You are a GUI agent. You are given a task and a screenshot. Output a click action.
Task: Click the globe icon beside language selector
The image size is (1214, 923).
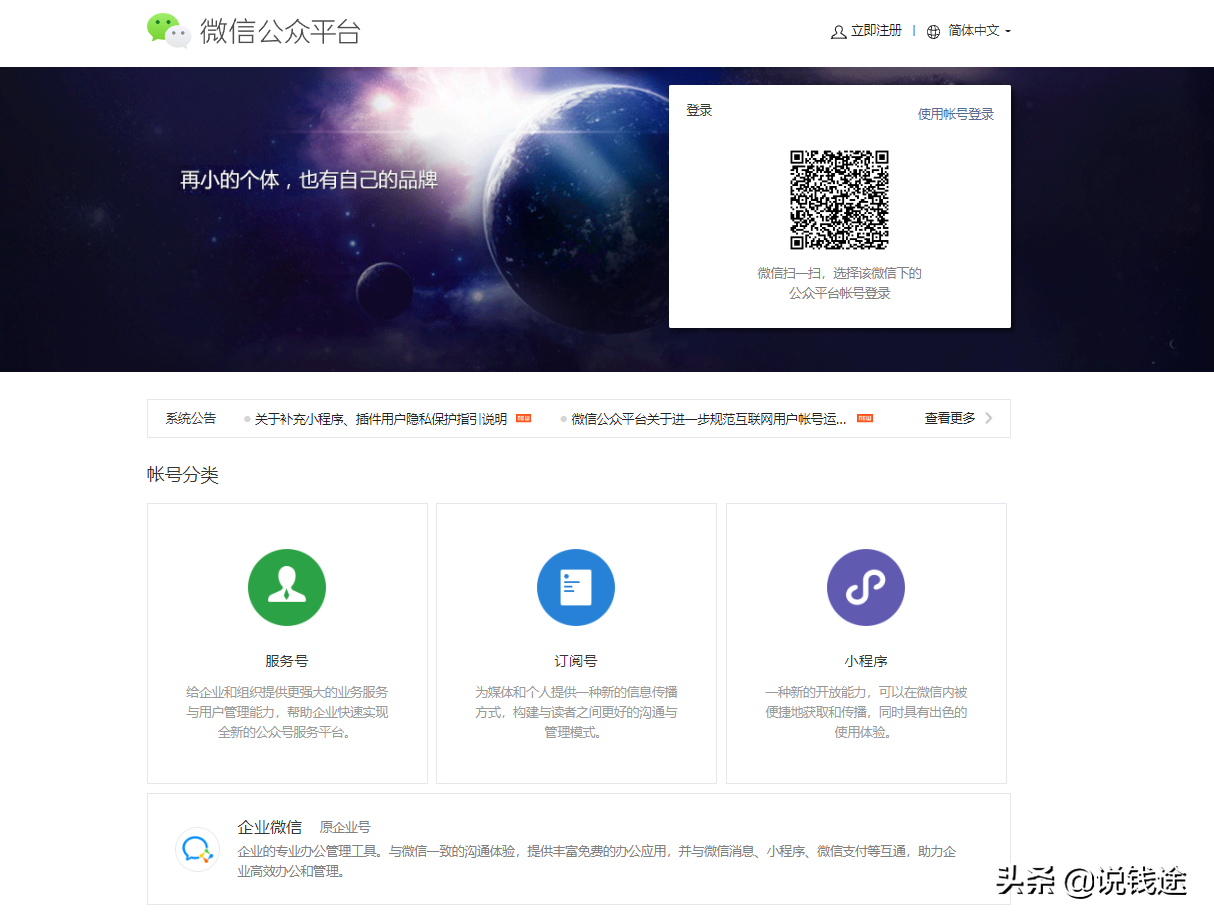pos(934,31)
